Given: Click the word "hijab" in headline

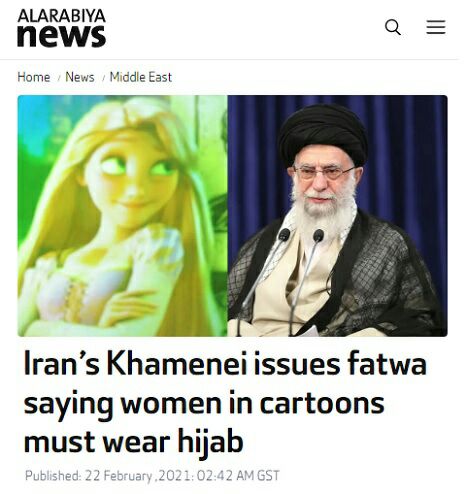Looking at the screenshot, I should pyautogui.click(x=210, y=442).
